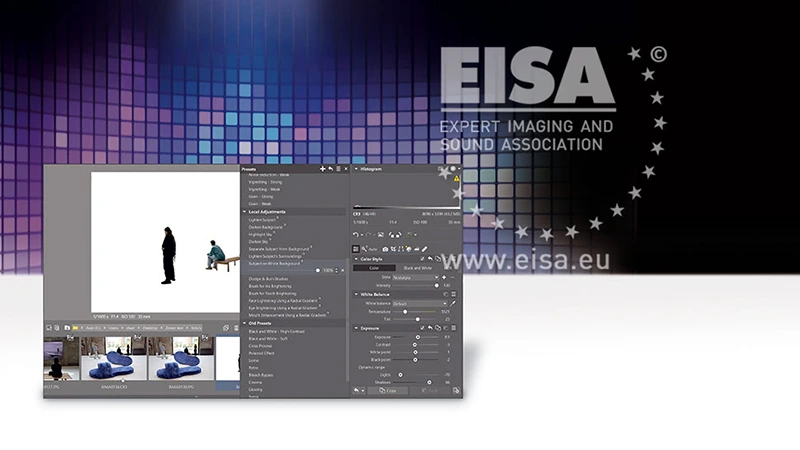This screenshot has height=450, width=800.
Task: Click the show original image icon
Action: pos(381,235)
